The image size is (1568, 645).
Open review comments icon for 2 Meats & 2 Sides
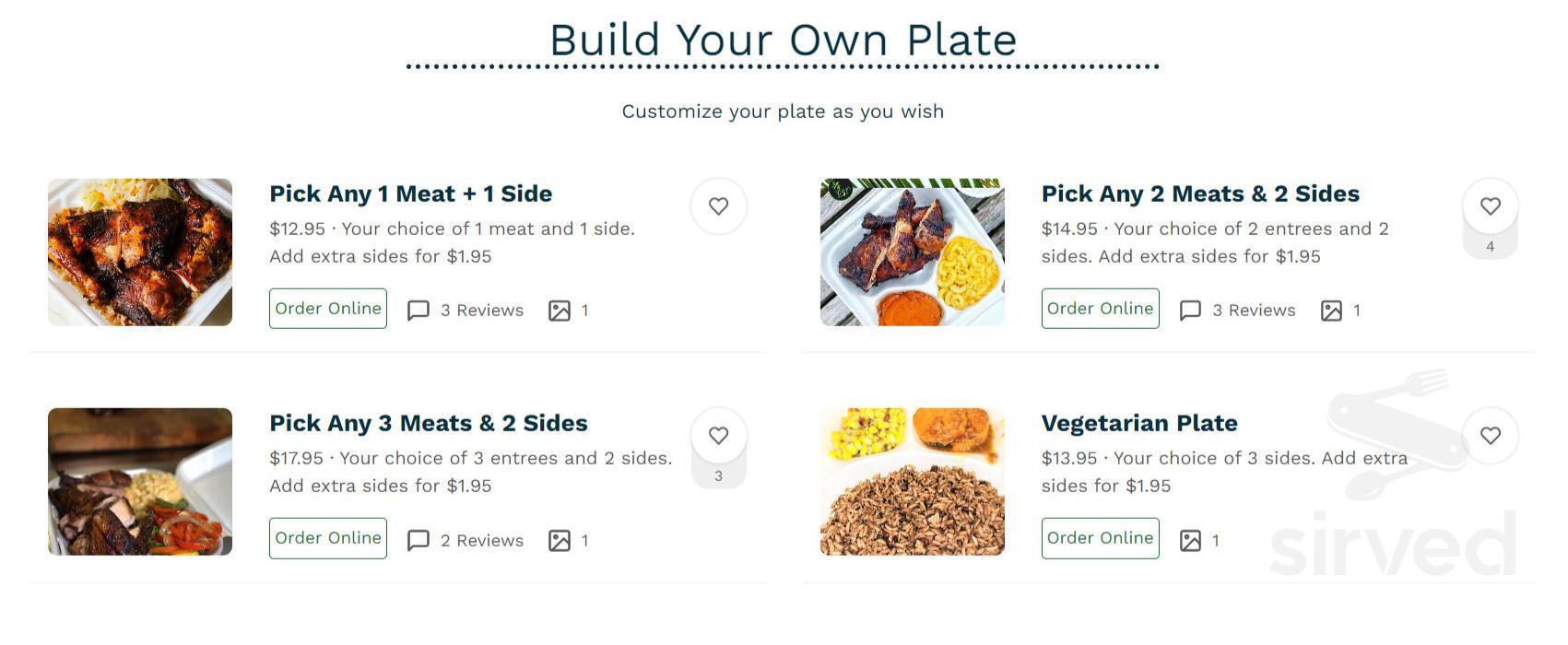click(1190, 311)
